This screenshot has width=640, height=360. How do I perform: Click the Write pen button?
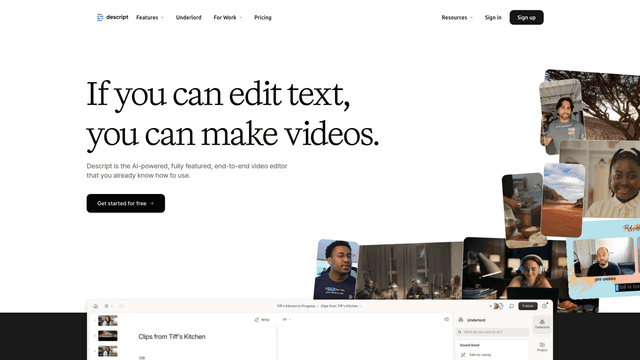tap(262, 320)
